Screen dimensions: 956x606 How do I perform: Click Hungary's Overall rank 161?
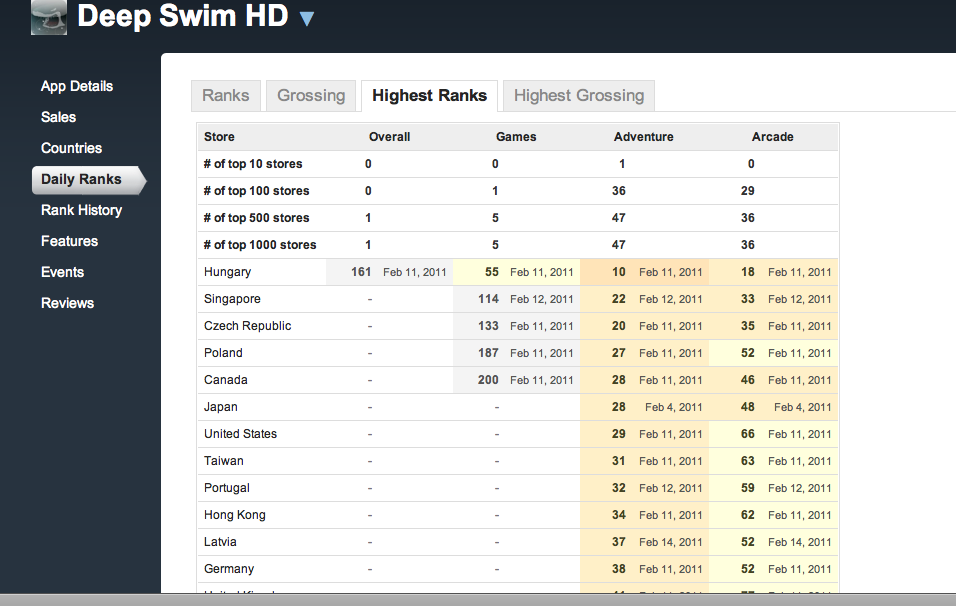click(x=361, y=272)
